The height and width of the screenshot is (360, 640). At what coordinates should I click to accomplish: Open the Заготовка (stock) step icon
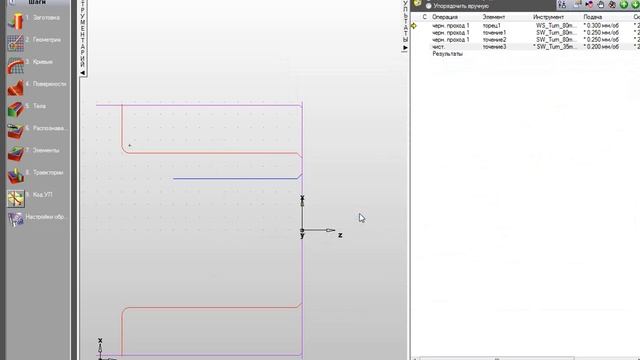[x=16, y=21]
